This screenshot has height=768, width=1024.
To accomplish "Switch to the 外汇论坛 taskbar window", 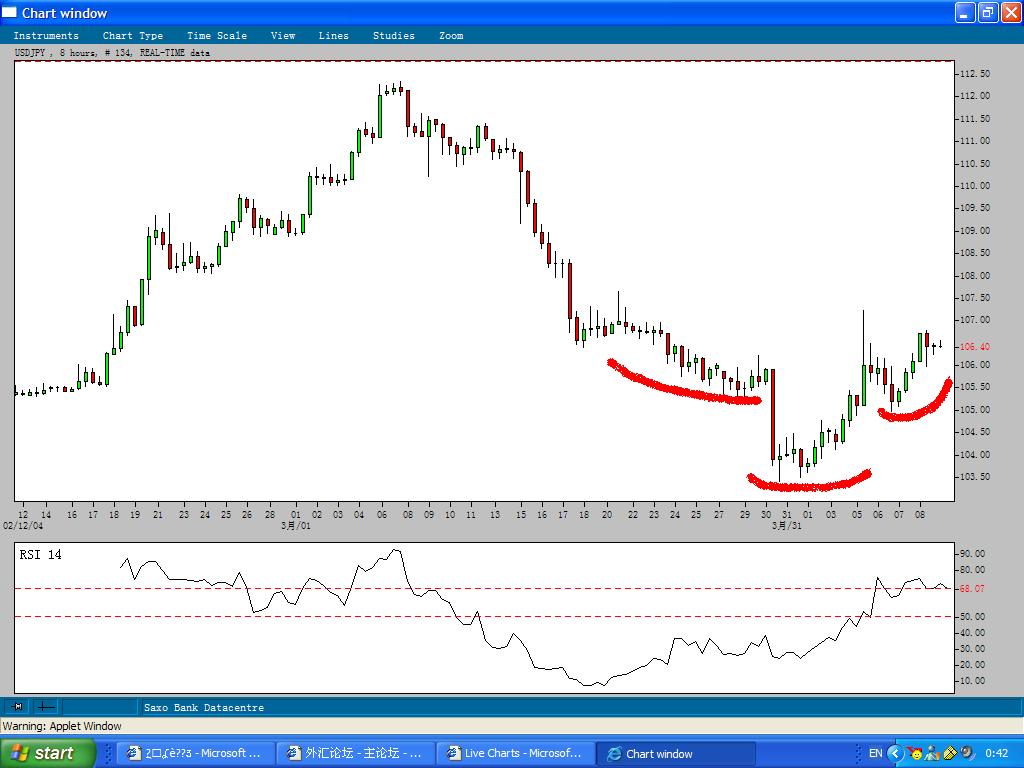I will pos(355,754).
